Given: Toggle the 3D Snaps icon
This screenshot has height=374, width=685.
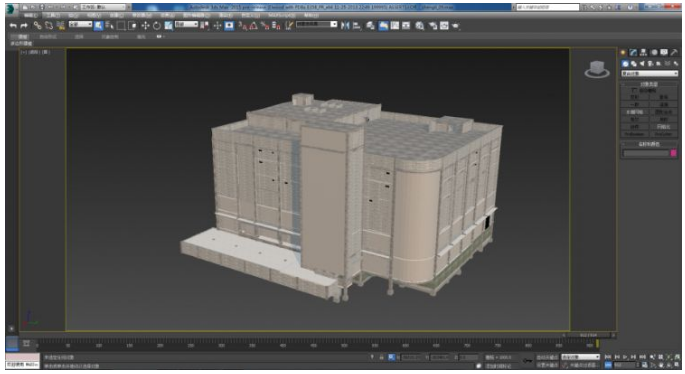Looking at the screenshot, I should [x=242, y=26].
